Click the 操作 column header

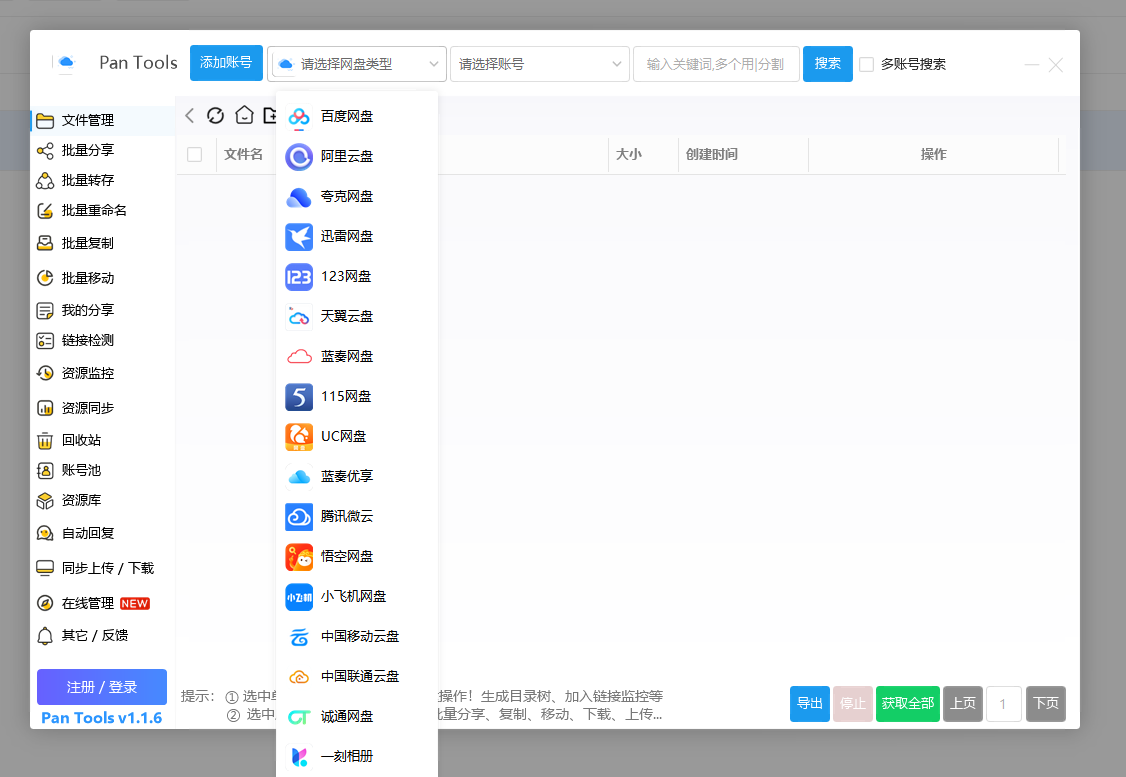pyautogui.click(x=934, y=154)
